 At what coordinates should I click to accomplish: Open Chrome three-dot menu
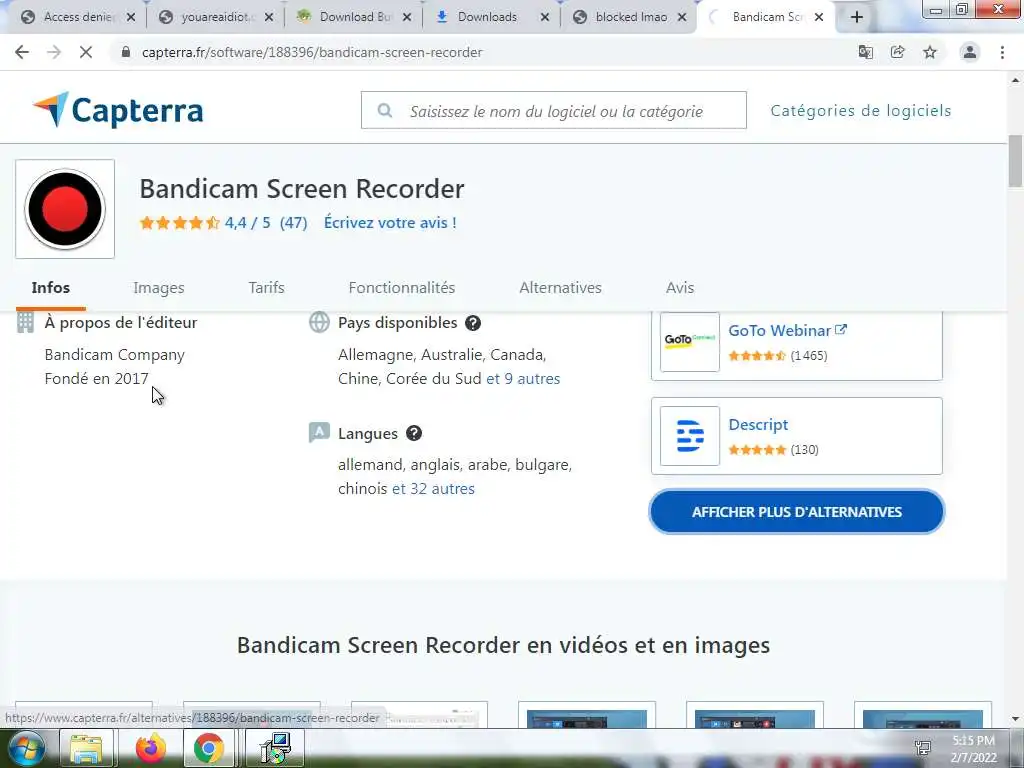pyautogui.click(x=1002, y=52)
